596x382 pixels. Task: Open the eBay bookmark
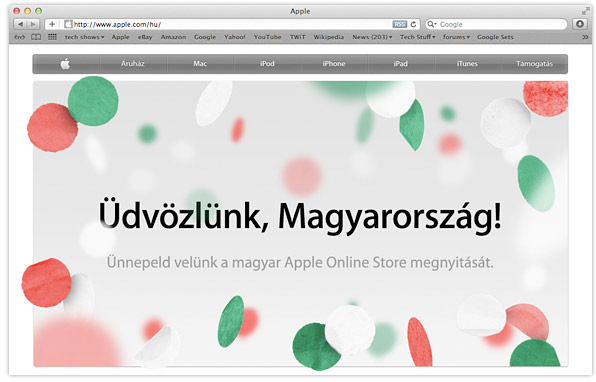(x=145, y=37)
